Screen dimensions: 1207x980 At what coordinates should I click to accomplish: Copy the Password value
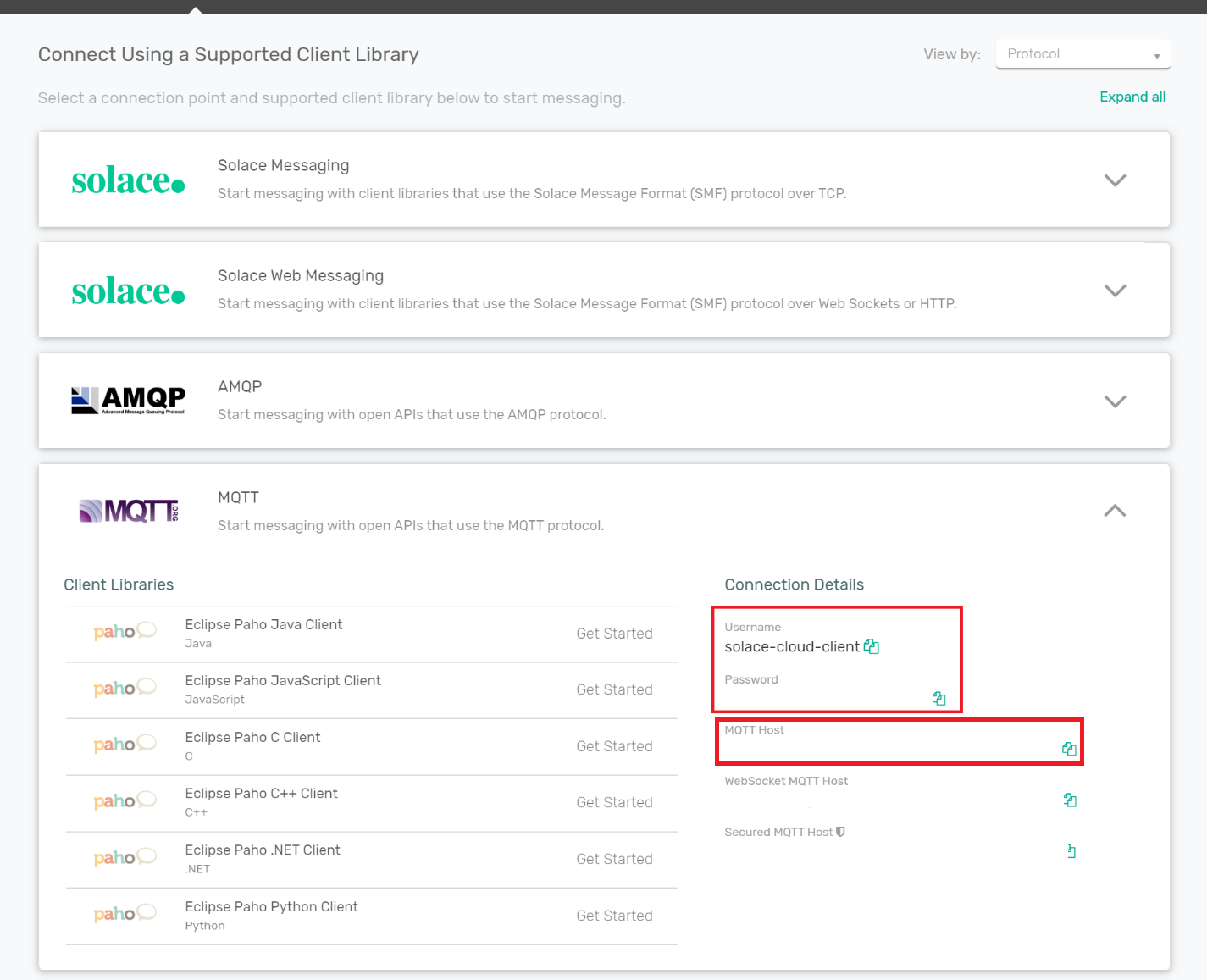click(x=939, y=698)
